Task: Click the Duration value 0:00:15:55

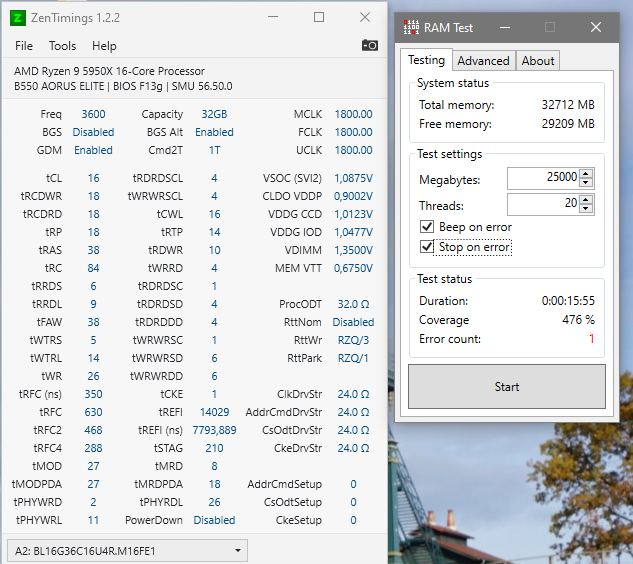Action: click(568, 301)
